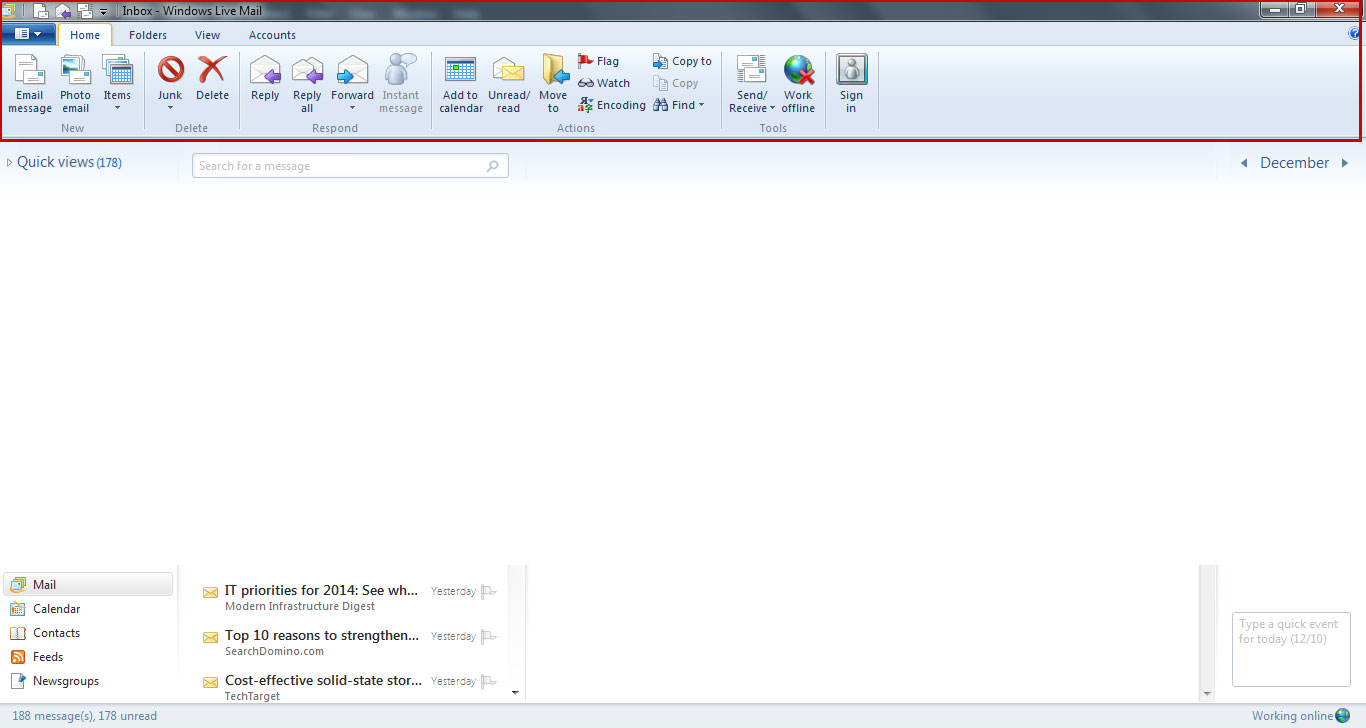
Task: Open the Calendar shortcut in sidebar
Action: click(55, 608)
